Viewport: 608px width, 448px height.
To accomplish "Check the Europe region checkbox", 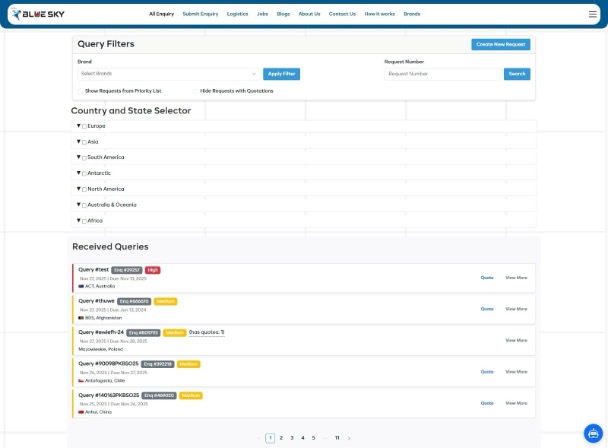I will coord(84,126).
